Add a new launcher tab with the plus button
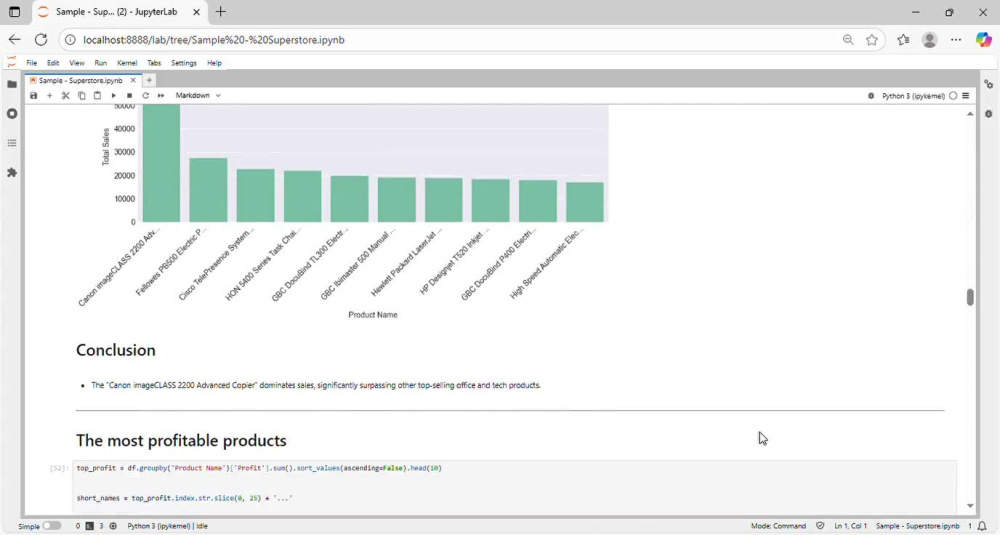 pos(149,80)
